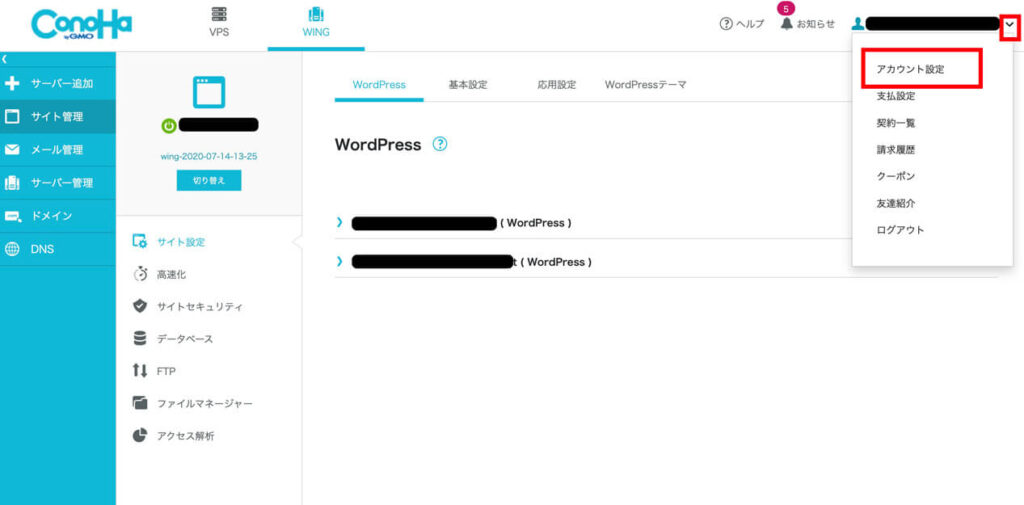Click the サイト設定 gear icon
The height and width of the screenshot is (505, 1024).
(140, 242)
